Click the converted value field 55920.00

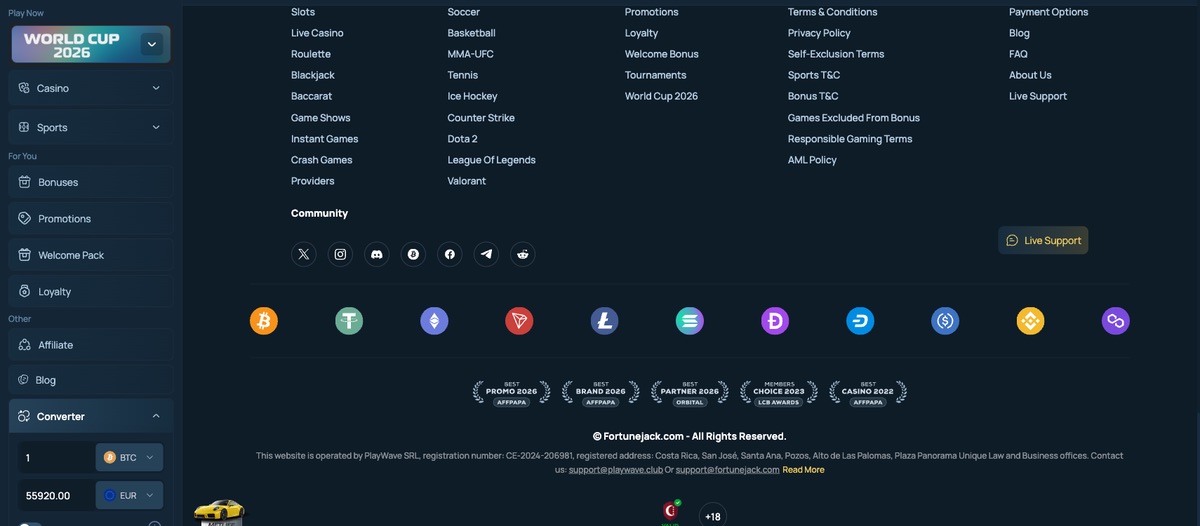click(x=57, y=495)
